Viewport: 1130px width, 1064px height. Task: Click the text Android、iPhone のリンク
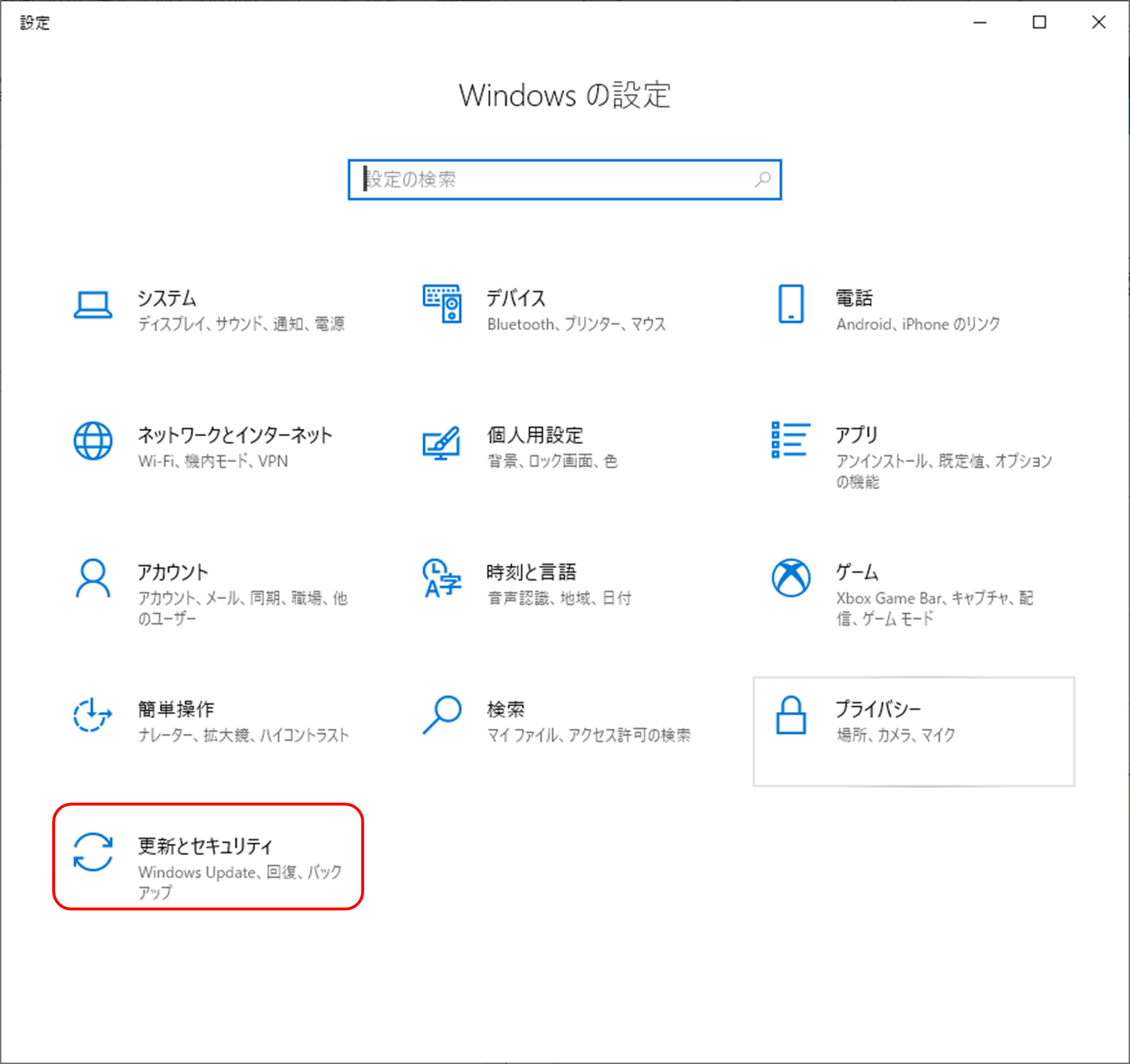click(918, 324)
